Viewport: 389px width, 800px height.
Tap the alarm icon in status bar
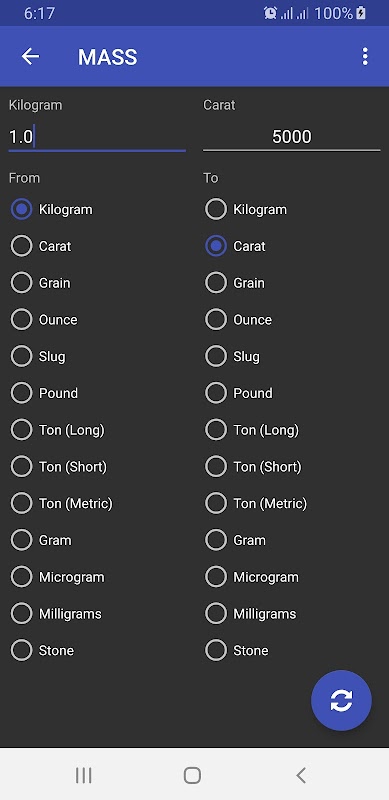tap(270, 13)
